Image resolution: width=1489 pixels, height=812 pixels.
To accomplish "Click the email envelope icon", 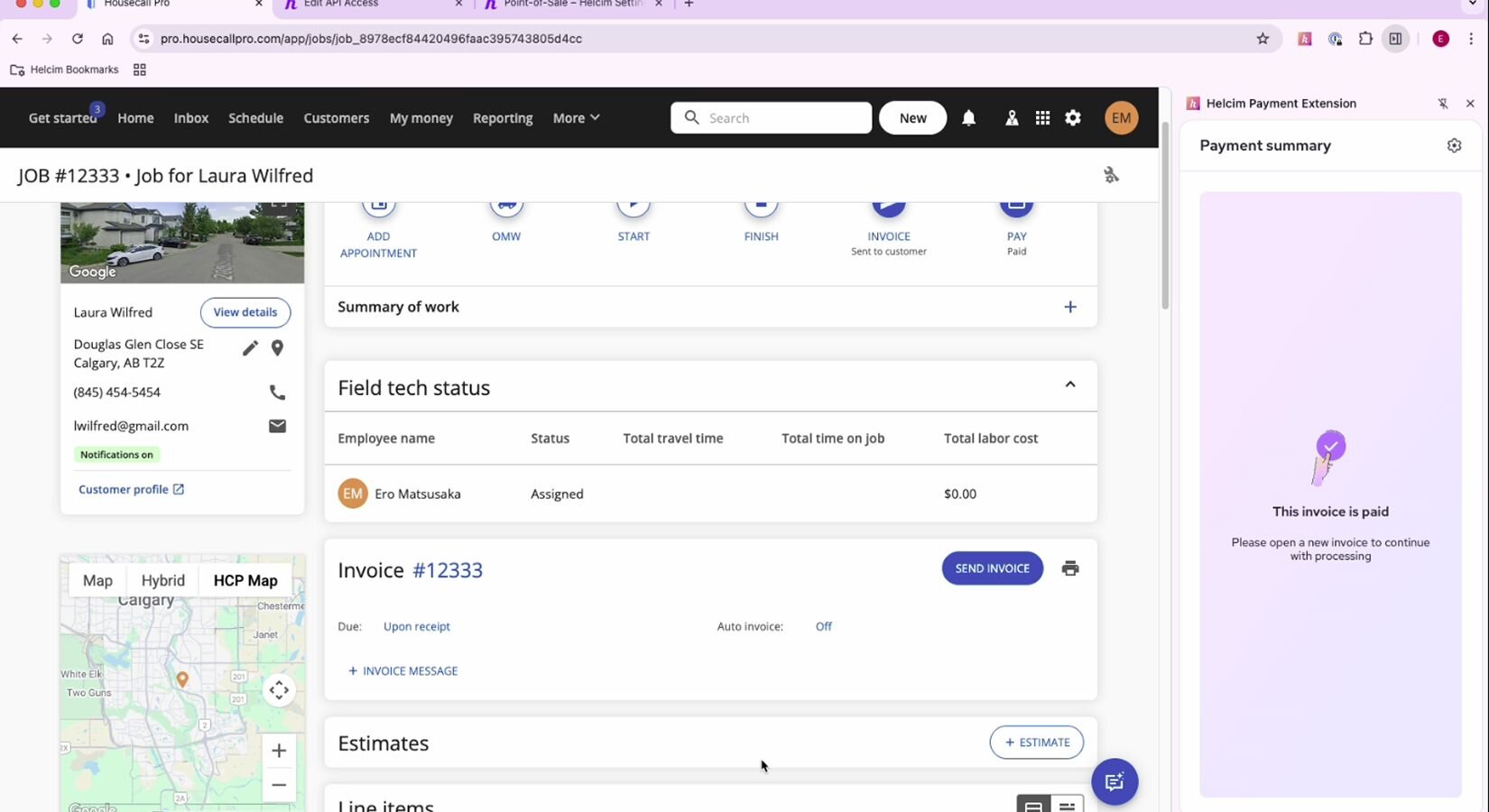I will point(277,426).
